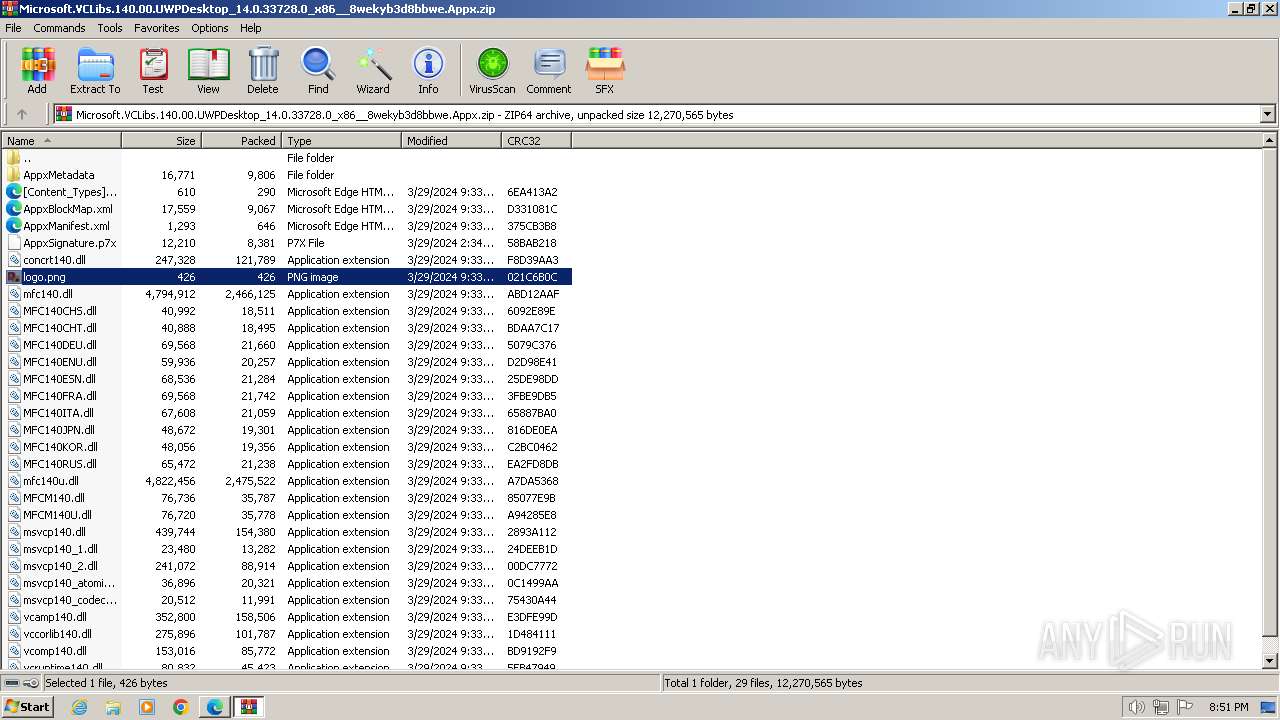The image size is (1280, 720).
Task: Open the address bar path dropdown
Action: click(x=1267, y=115)
